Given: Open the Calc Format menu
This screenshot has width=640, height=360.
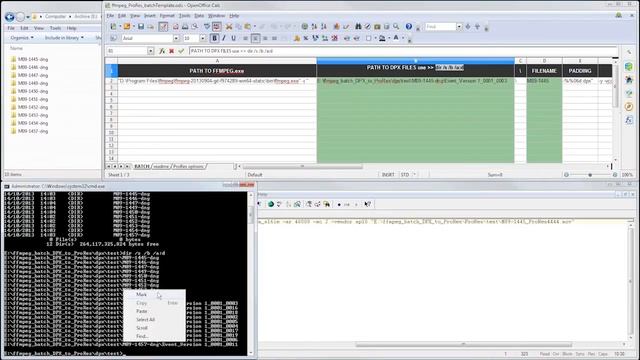Looking at the screenshot, I should click(167, 16).
